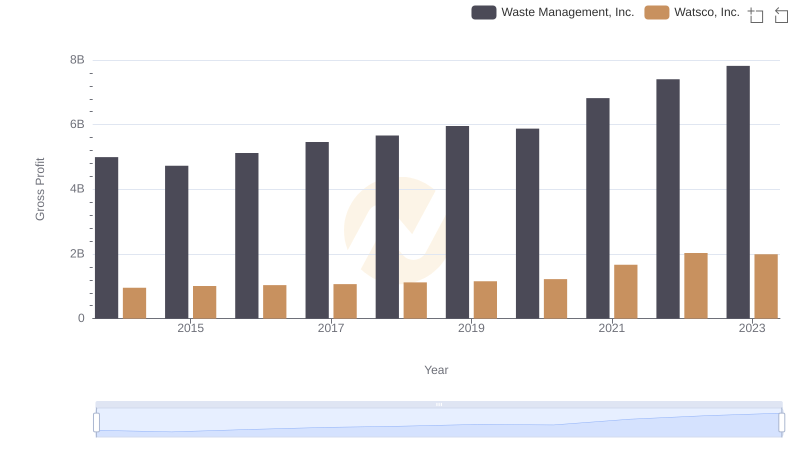Click the 2015 Waste Management dark bar
The image size is (800, 461).
point(177,242)
